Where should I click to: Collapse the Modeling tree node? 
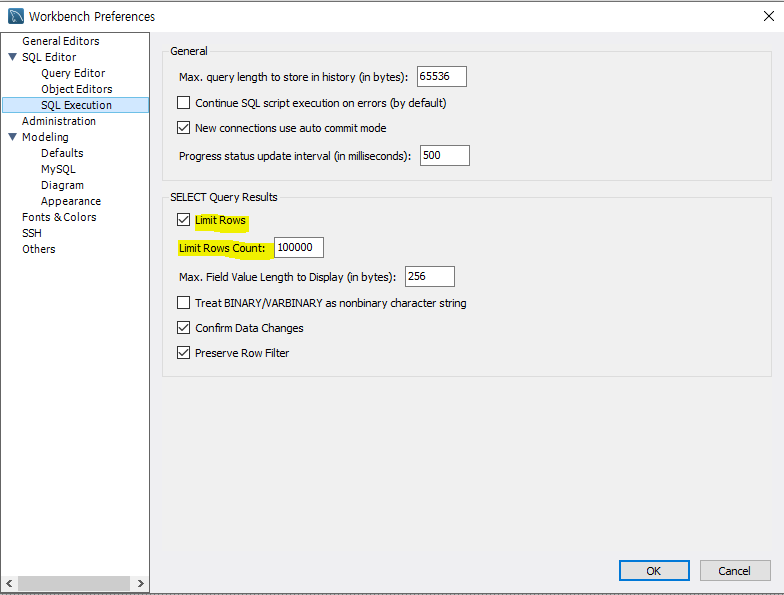click(x=13, y=137)
